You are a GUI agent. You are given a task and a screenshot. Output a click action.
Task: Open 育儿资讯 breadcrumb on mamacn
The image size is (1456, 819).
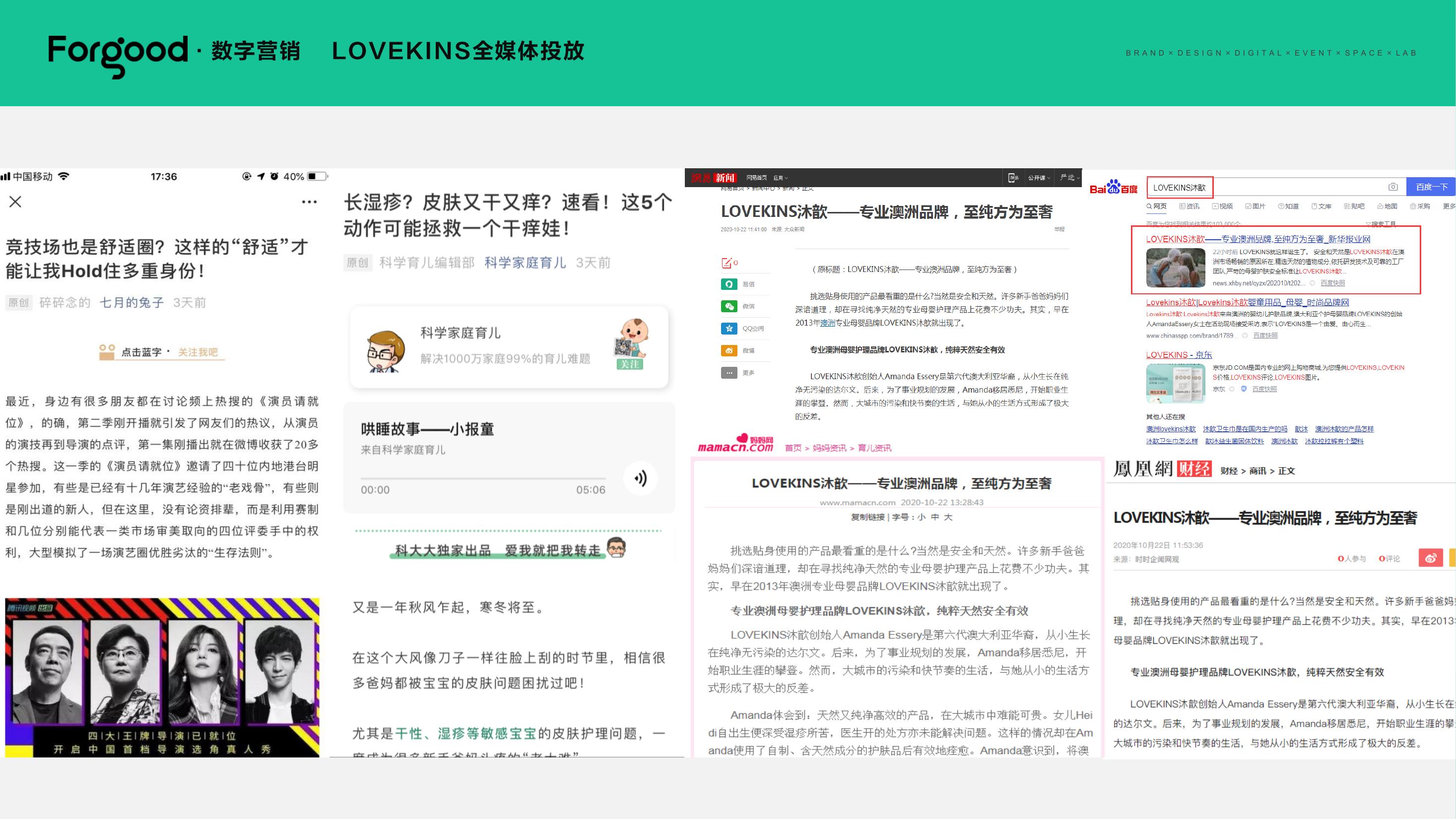tap(874, 448)
